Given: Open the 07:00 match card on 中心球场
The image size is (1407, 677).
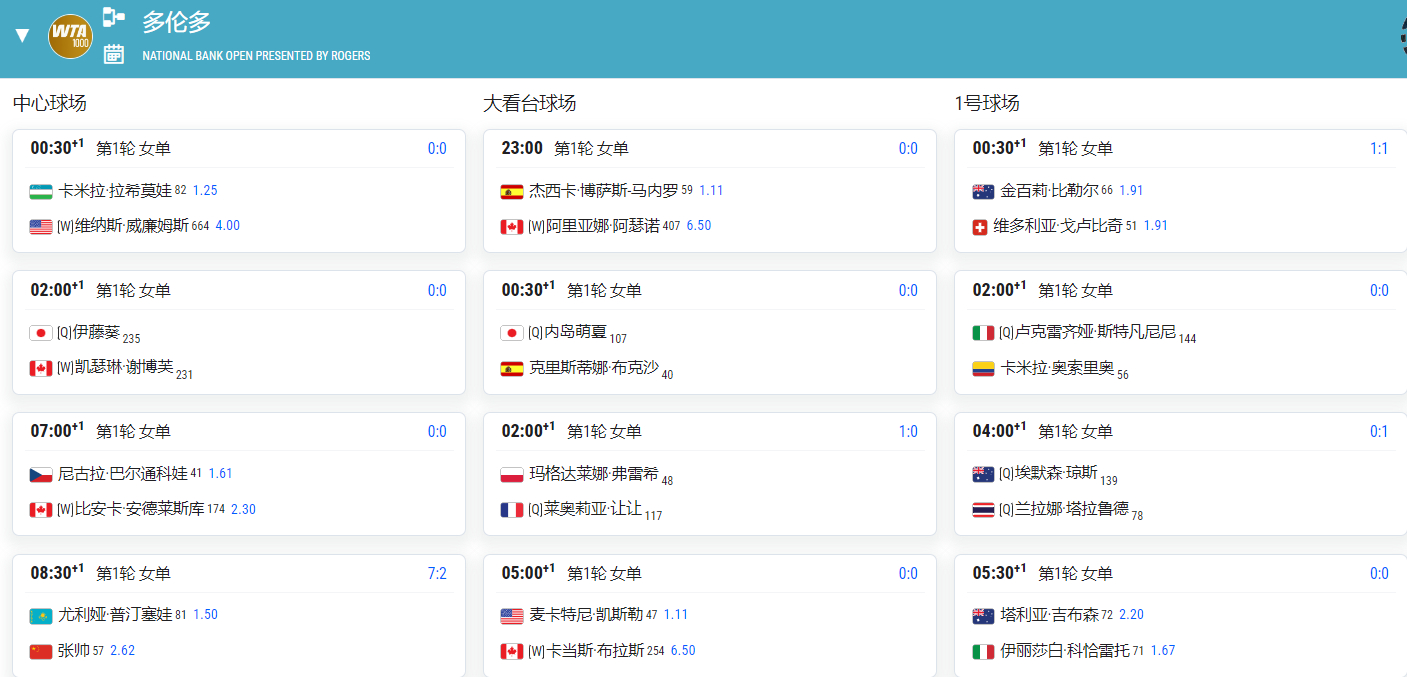Looking at the screenshot, I should tap(239, 474).
